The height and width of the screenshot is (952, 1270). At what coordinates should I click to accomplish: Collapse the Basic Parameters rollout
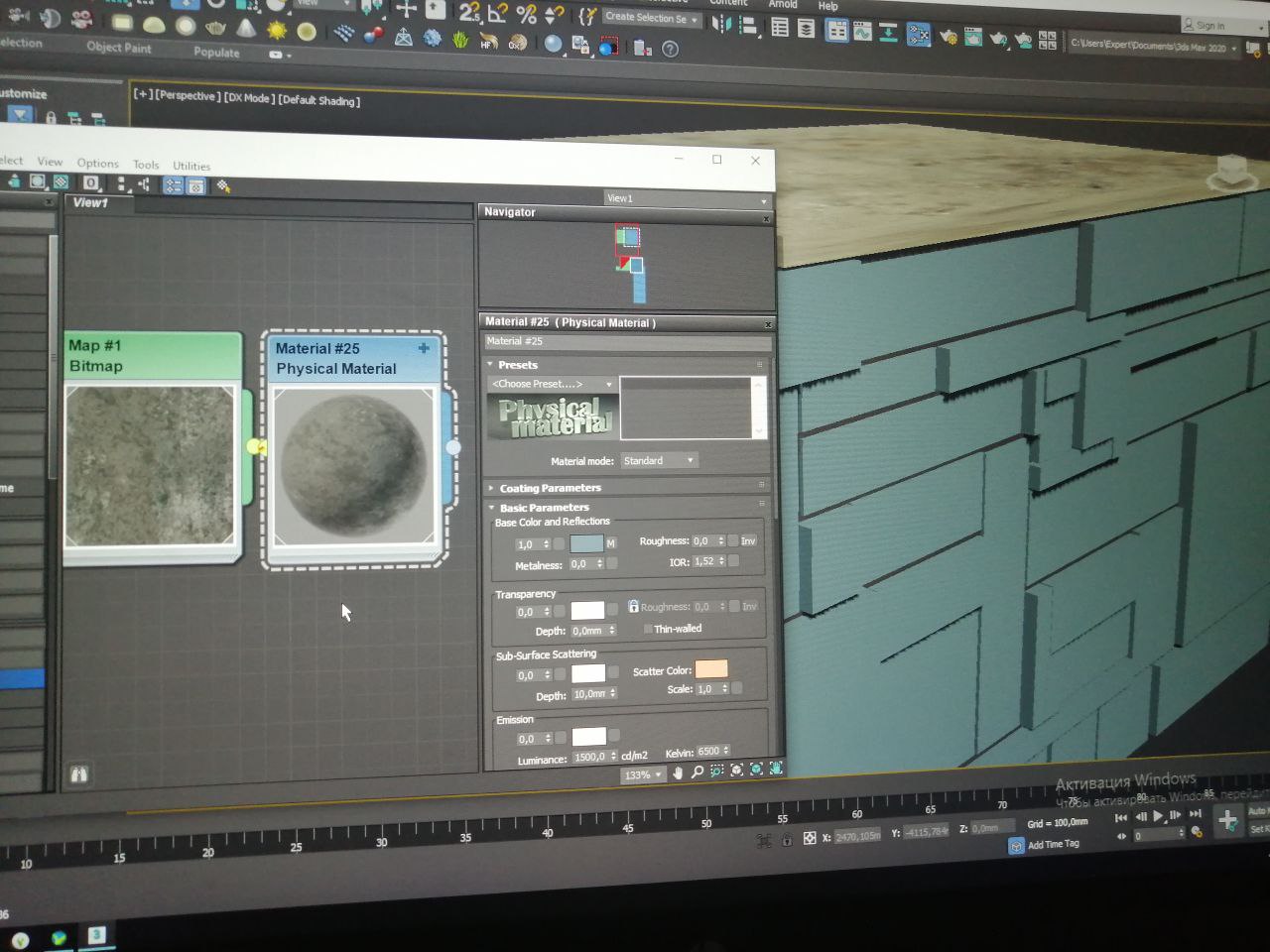click(x=491, y=508)
